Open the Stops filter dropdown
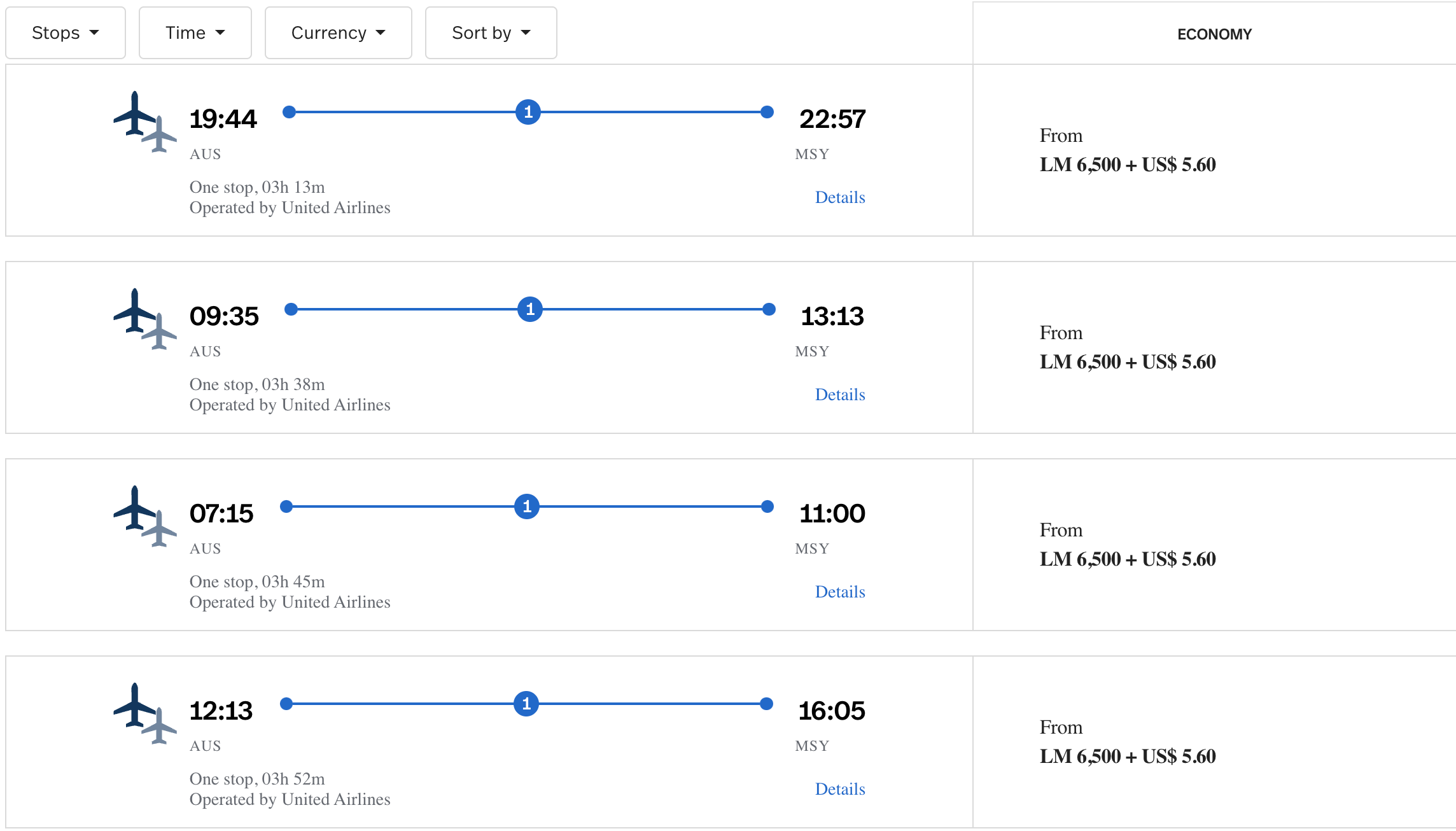 pos(66,33)
